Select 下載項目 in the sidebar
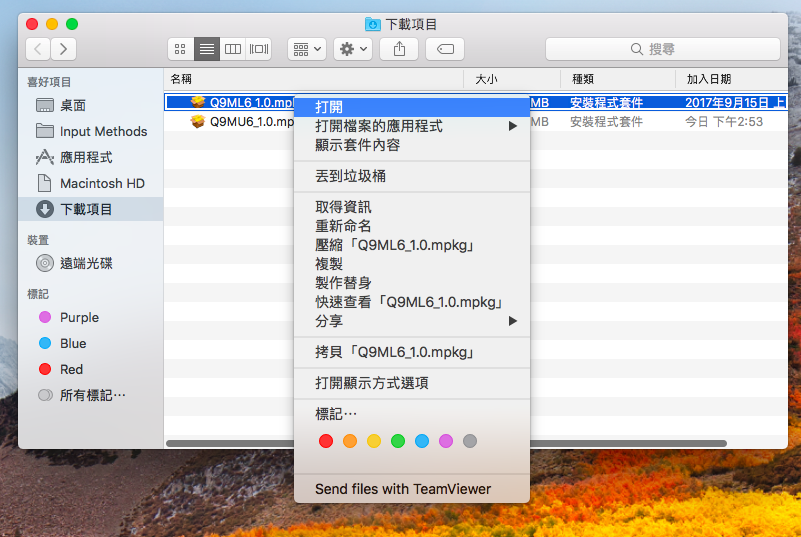 tap(91, 209)
